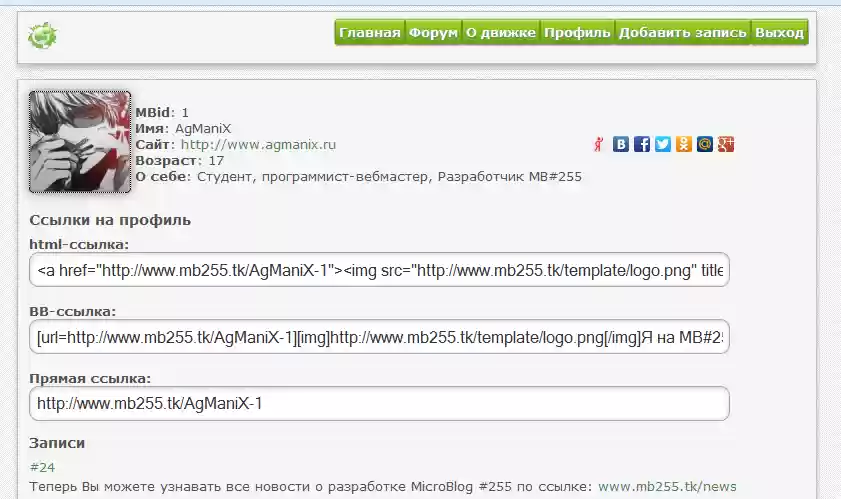Image resolution: width=841 pixels, height=499 pixels.
Task: Open the Профиль menu item
Action: 577,33
